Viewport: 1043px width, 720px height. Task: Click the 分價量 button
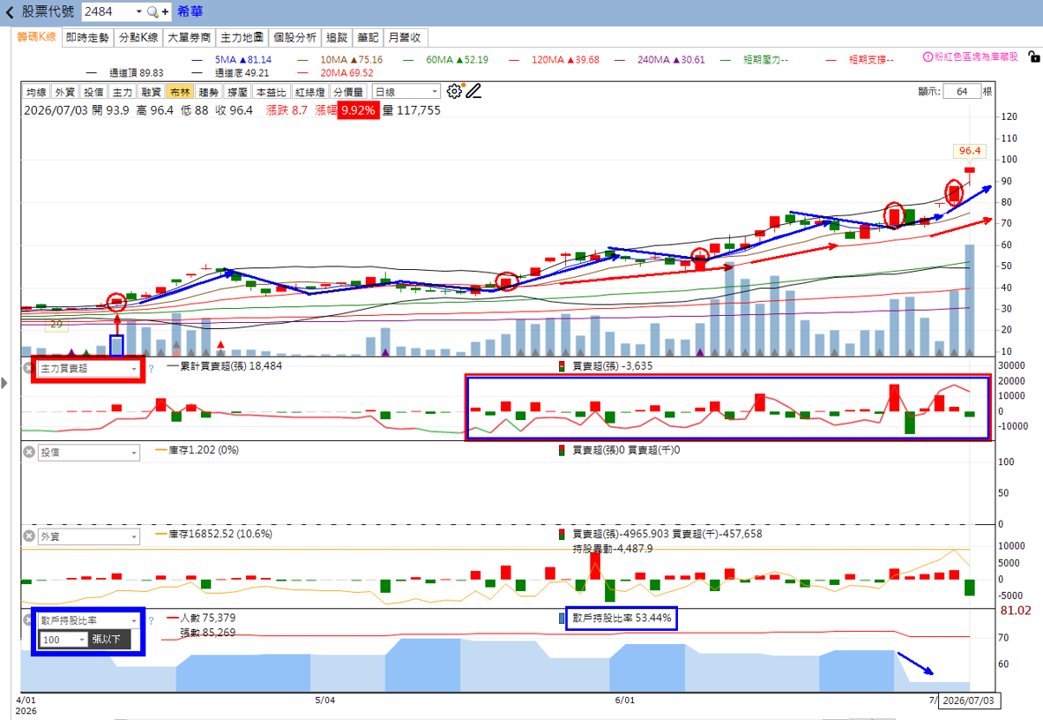[348, 92]
